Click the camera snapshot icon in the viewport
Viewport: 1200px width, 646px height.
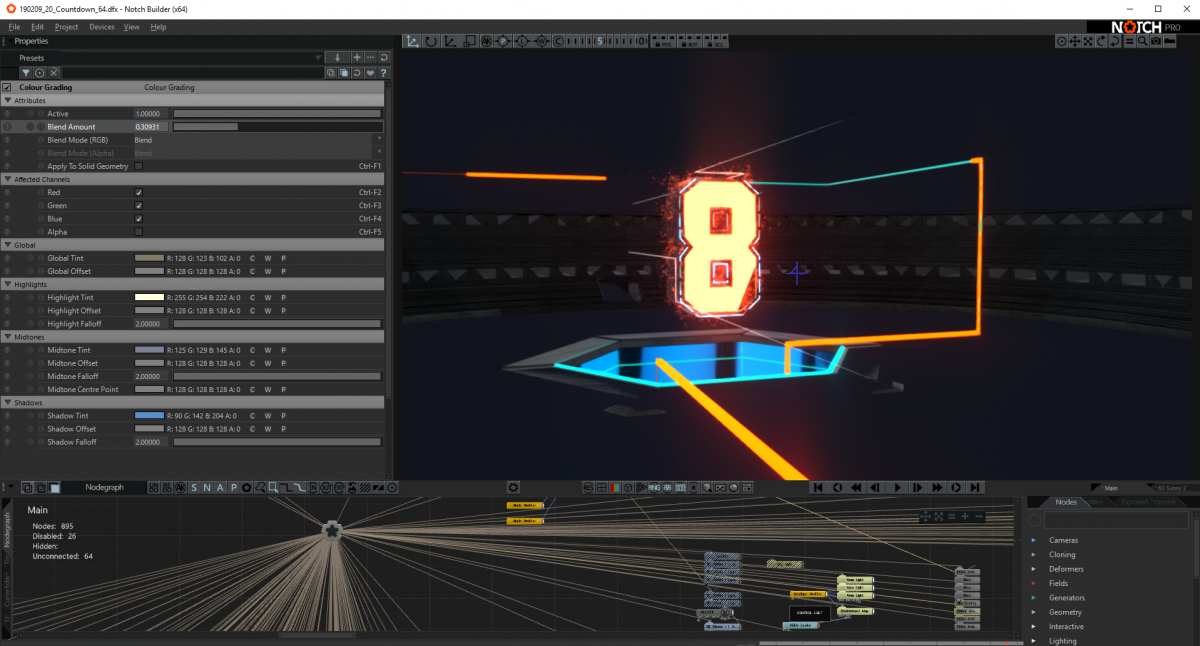pos(1156,41)
